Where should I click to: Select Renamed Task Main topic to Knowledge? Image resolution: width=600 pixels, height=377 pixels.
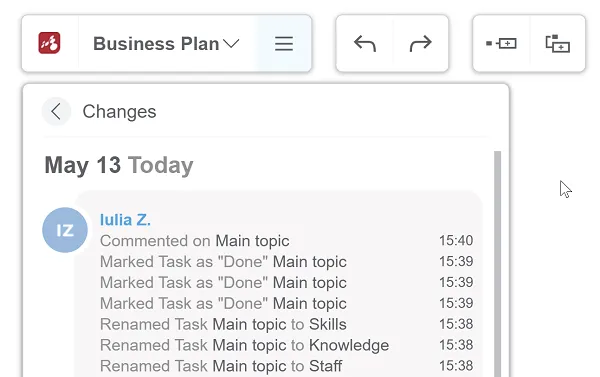point(286,345)
